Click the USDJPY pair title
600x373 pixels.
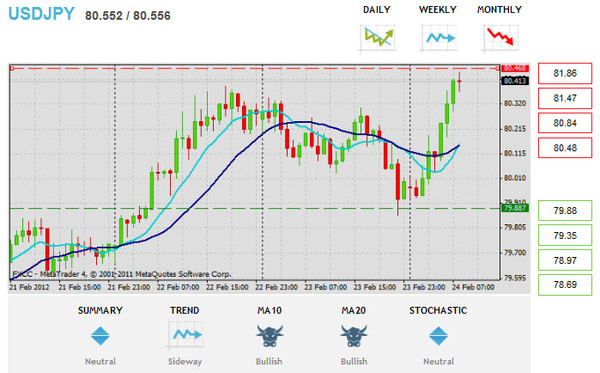[41, 14]
